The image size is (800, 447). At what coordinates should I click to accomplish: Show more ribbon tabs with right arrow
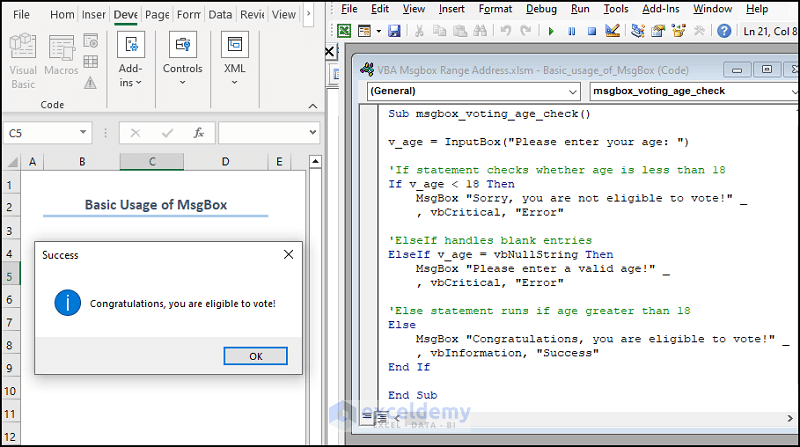(x=308, y=14)
